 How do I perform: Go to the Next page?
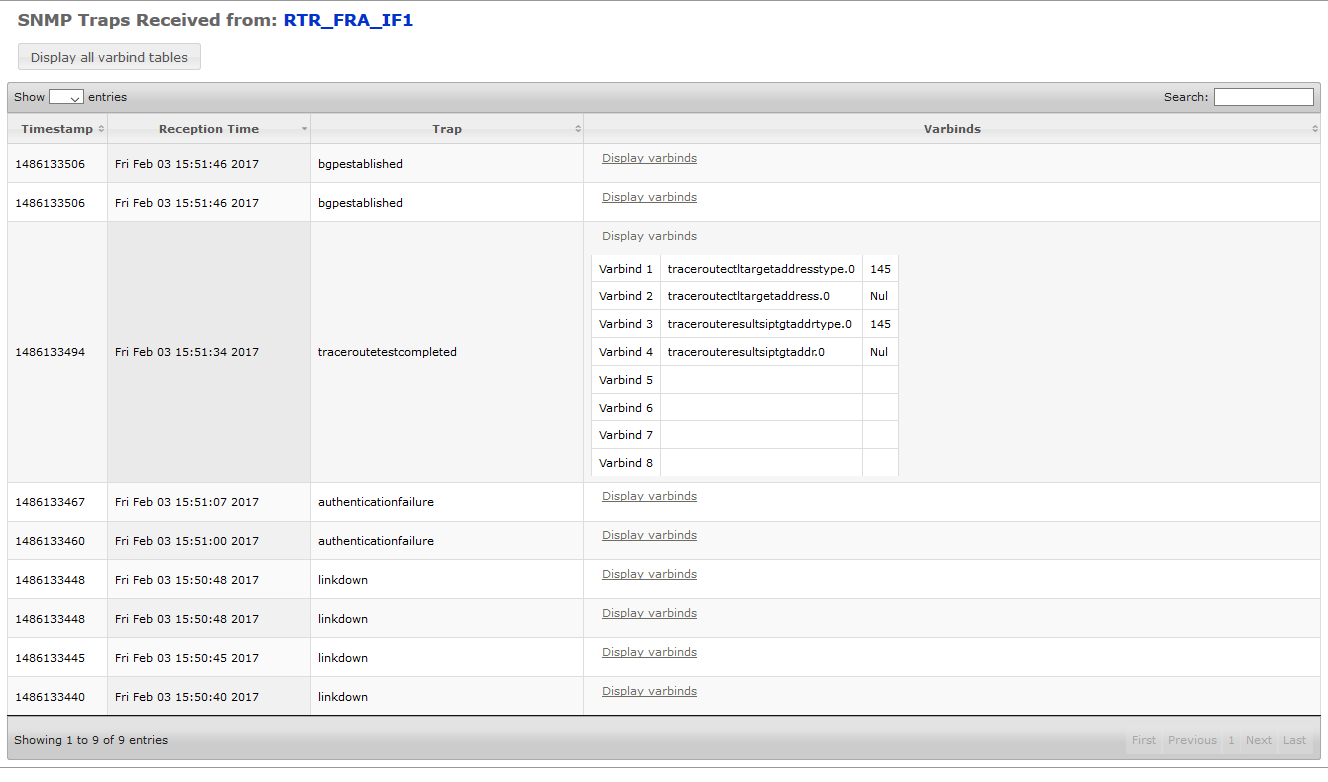tap(1258, 739)
